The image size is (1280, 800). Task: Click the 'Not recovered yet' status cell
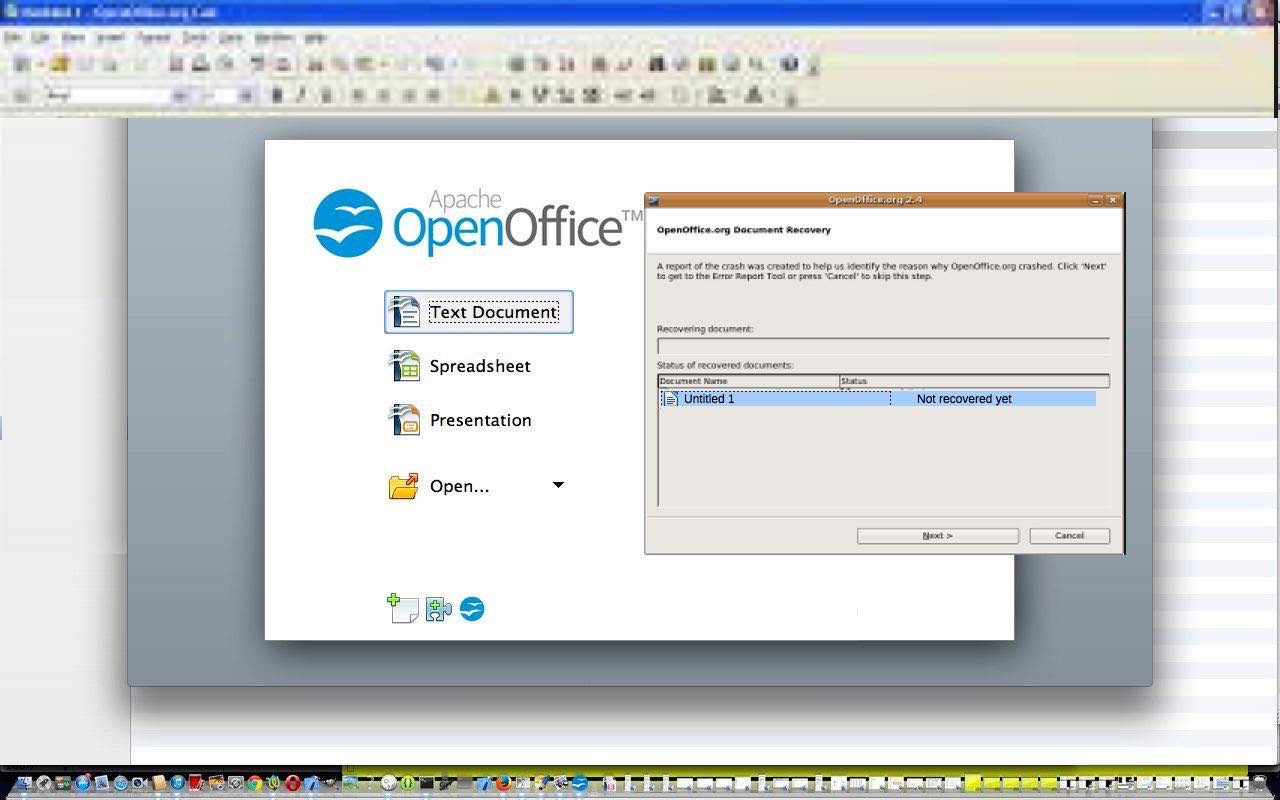click(x=964, y=399)
